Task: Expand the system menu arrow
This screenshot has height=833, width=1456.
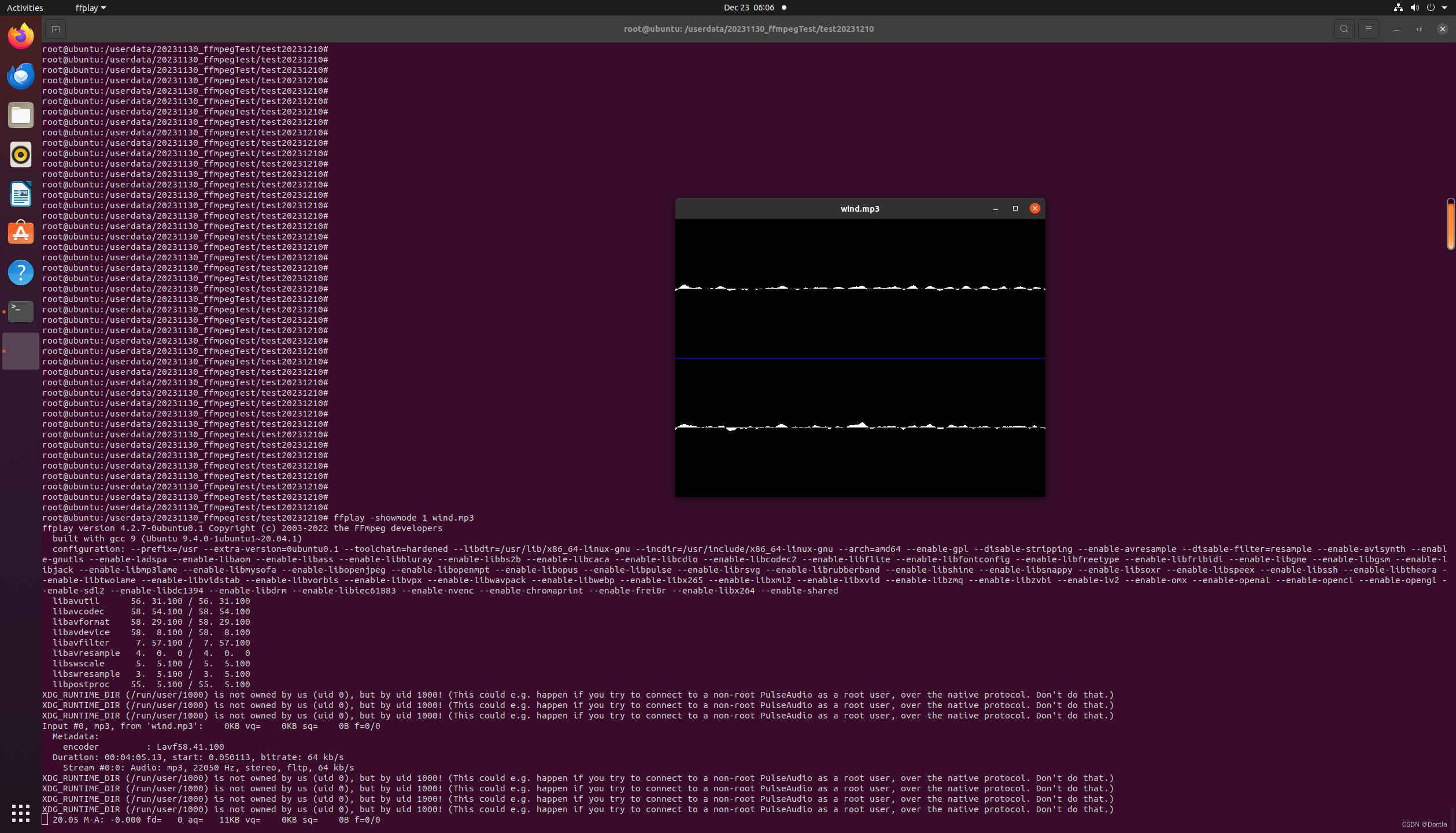Action: (1444, 8)
